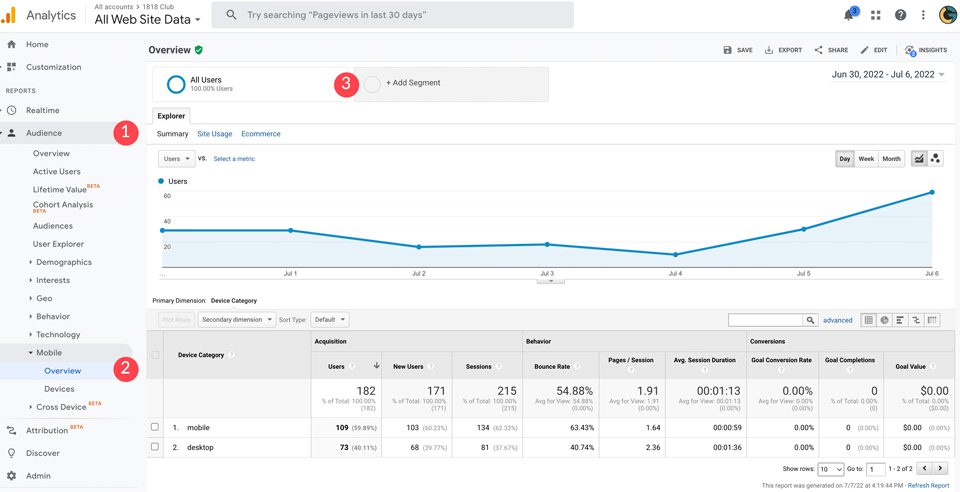Viewport: 960px width, 492px height.
Task: Check the mobile row checkbox
Action: point(155,427)
